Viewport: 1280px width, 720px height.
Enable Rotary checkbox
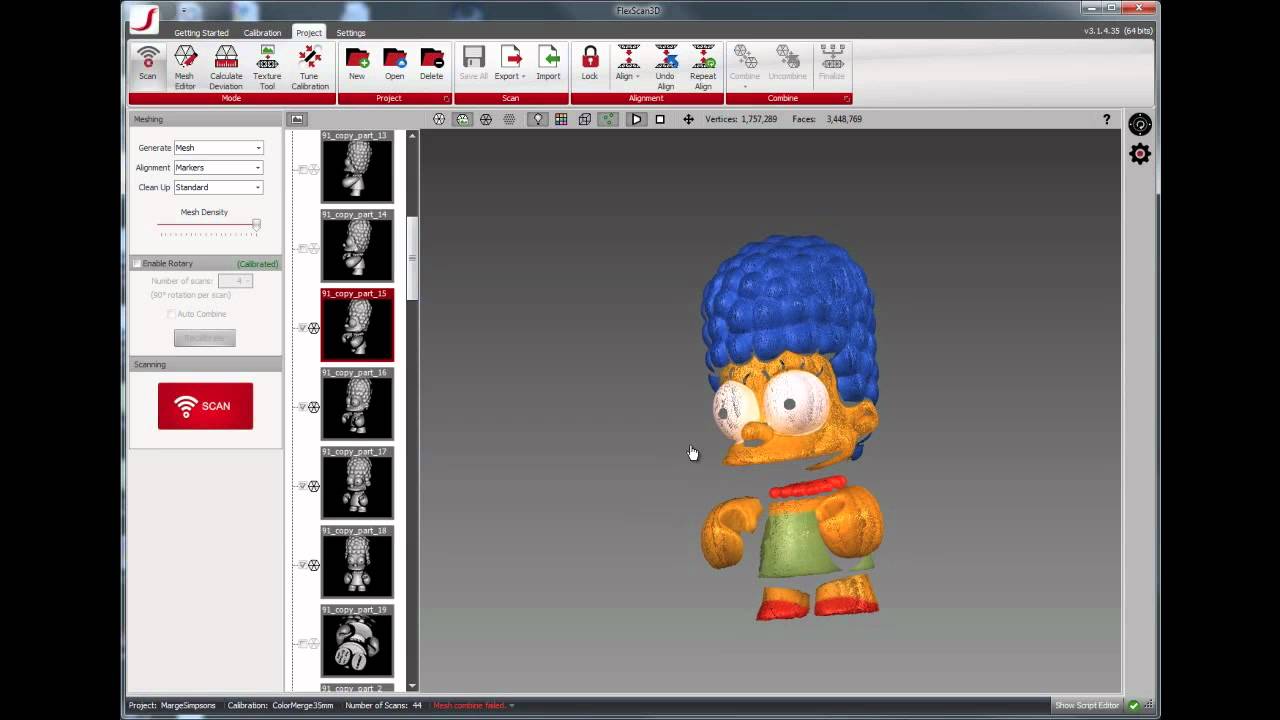137,263
